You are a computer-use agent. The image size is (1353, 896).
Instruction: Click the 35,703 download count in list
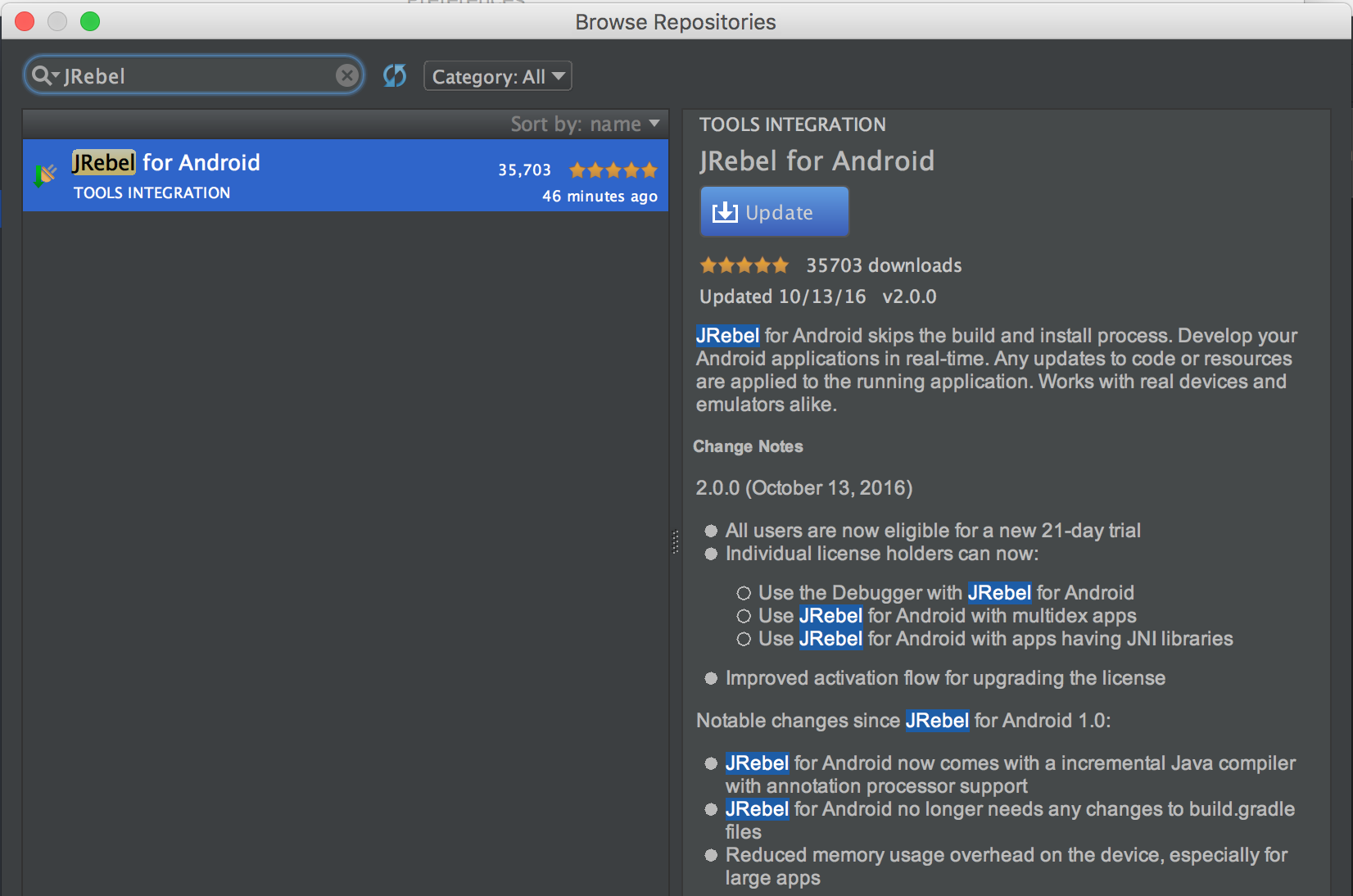(524, 170)
